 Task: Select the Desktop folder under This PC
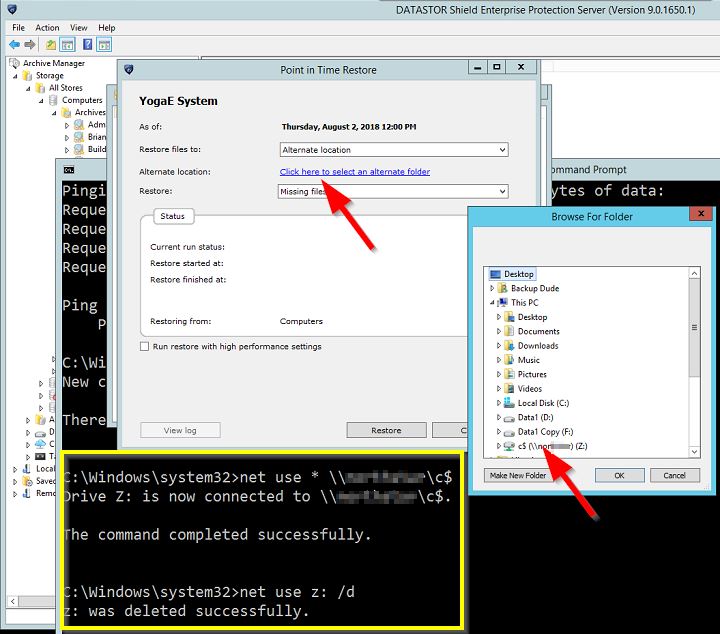tap(532, 317)
